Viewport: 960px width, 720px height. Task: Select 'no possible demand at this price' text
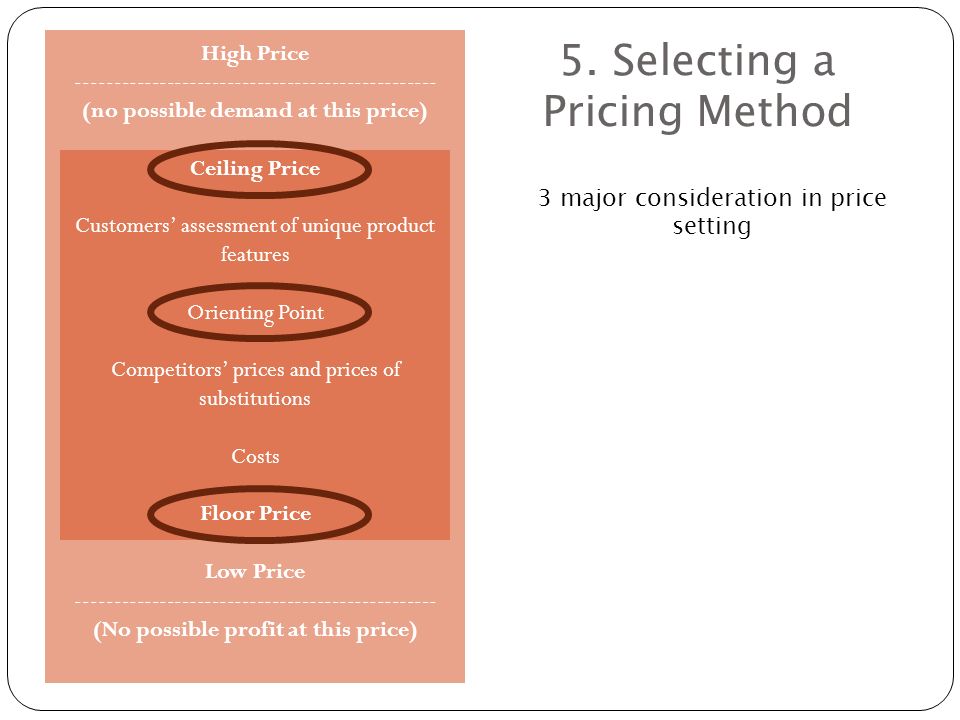(x=255, y=111)
